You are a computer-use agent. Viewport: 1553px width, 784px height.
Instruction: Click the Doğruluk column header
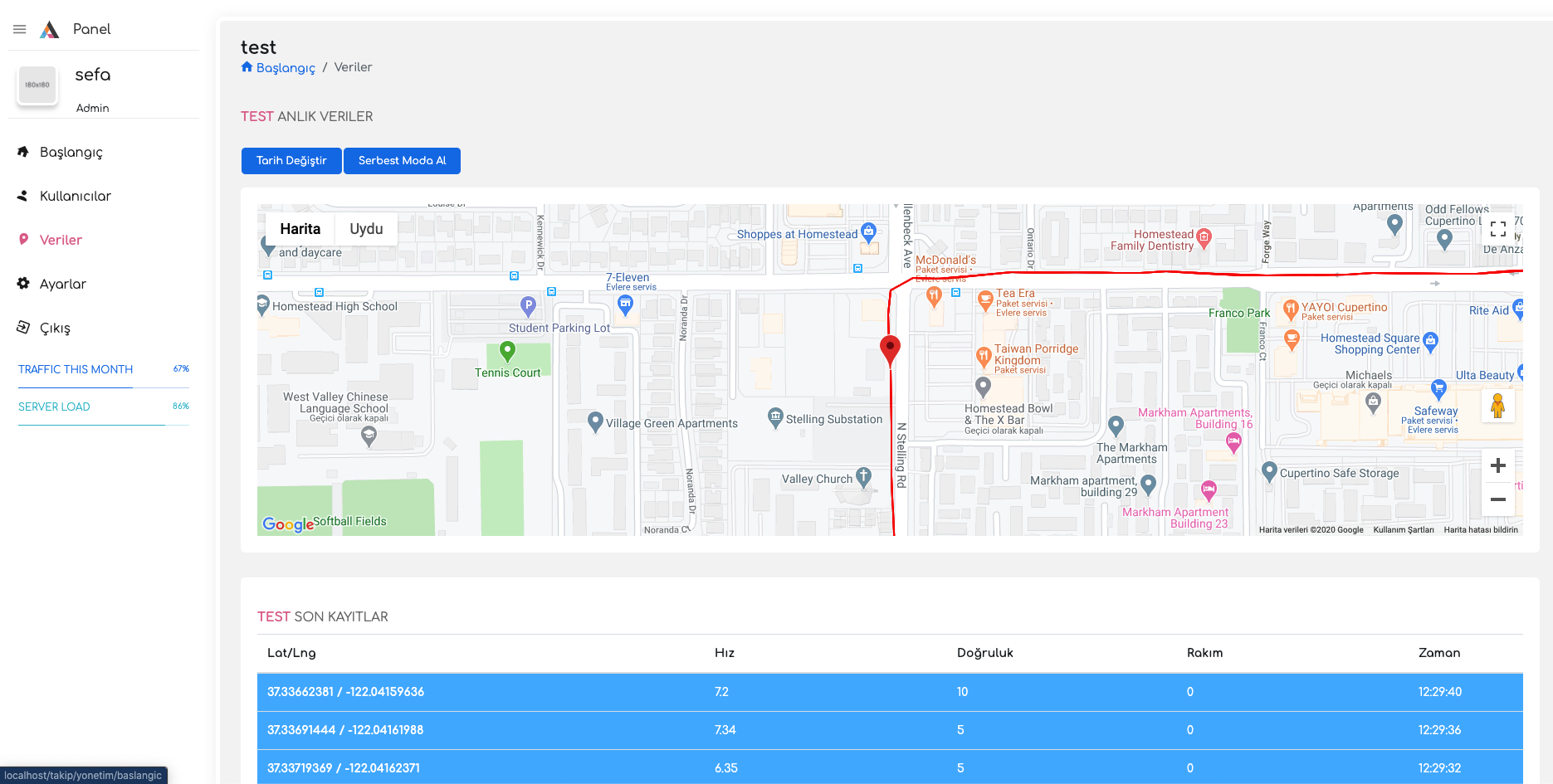pyautogui.click(x=985, y=653)
